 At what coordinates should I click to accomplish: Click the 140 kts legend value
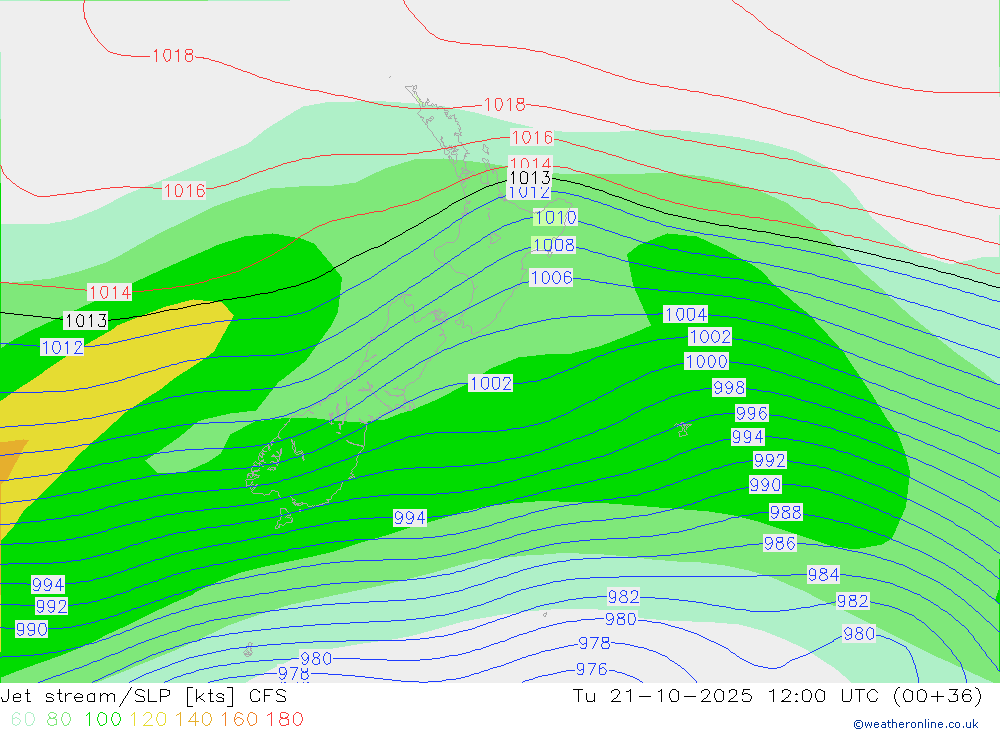tap(194, 719)
